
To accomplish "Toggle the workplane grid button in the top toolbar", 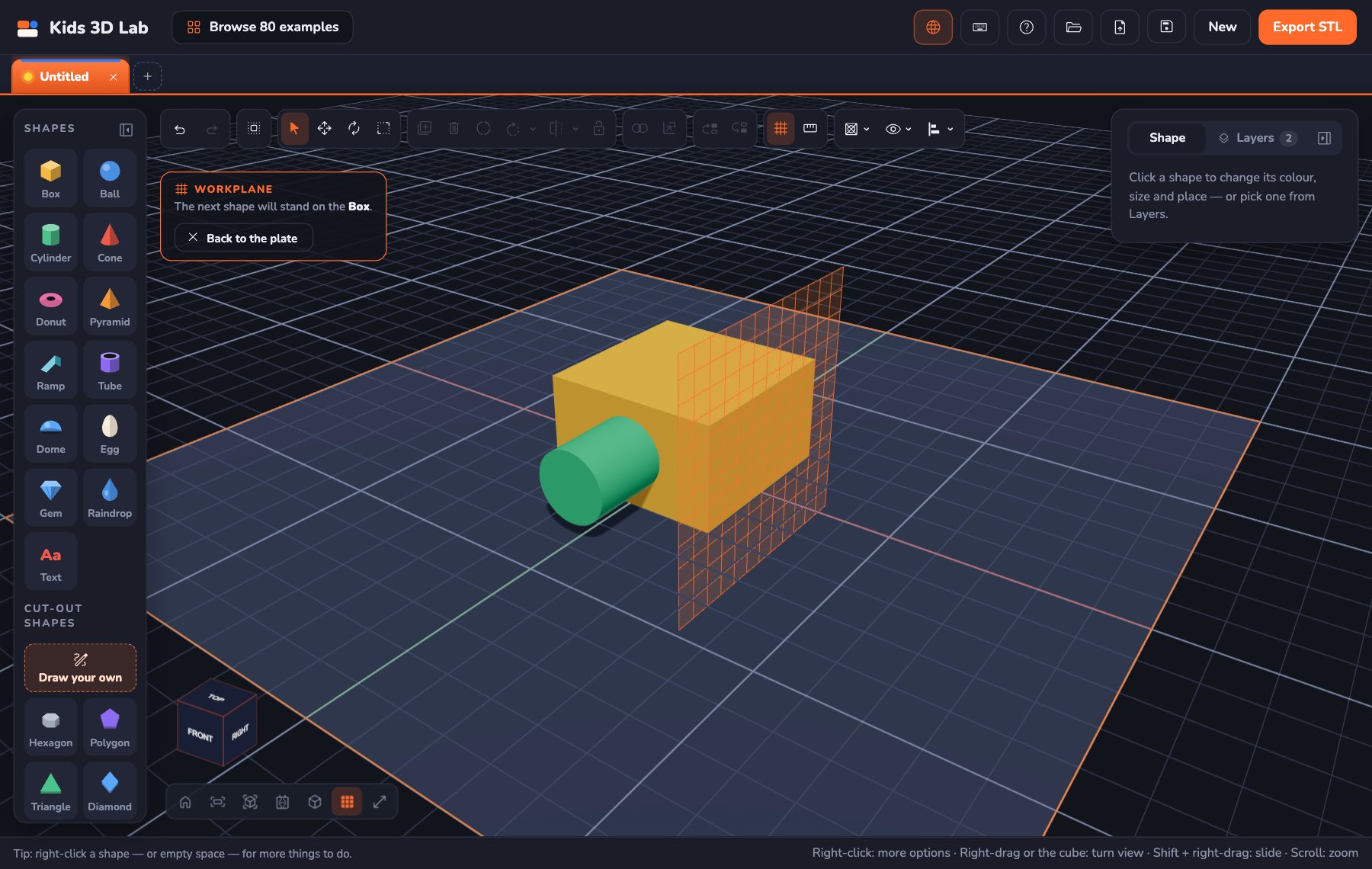I will tap(781, 129).
